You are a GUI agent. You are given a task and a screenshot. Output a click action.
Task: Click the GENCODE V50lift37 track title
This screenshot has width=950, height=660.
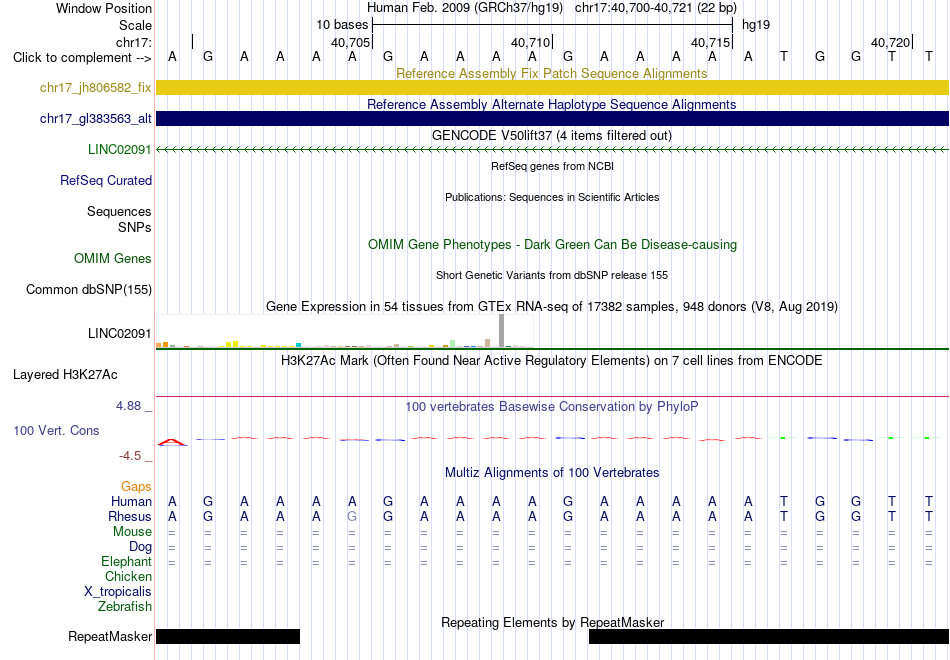pos(552,135)
